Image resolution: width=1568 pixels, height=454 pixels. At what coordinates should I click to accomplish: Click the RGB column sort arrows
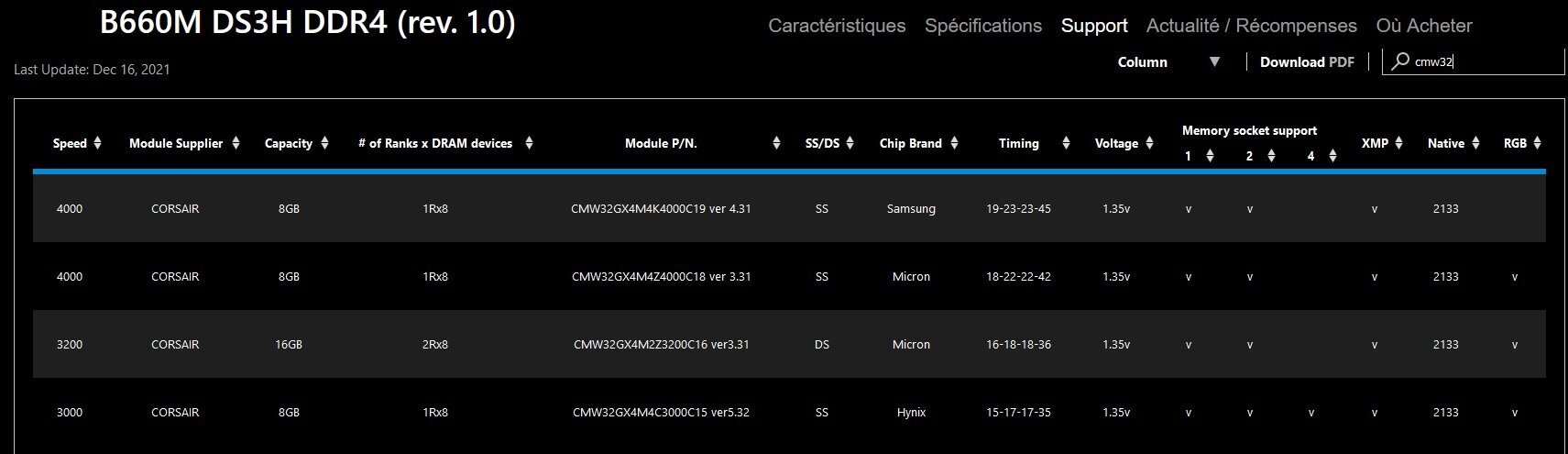click(1537, 143)
